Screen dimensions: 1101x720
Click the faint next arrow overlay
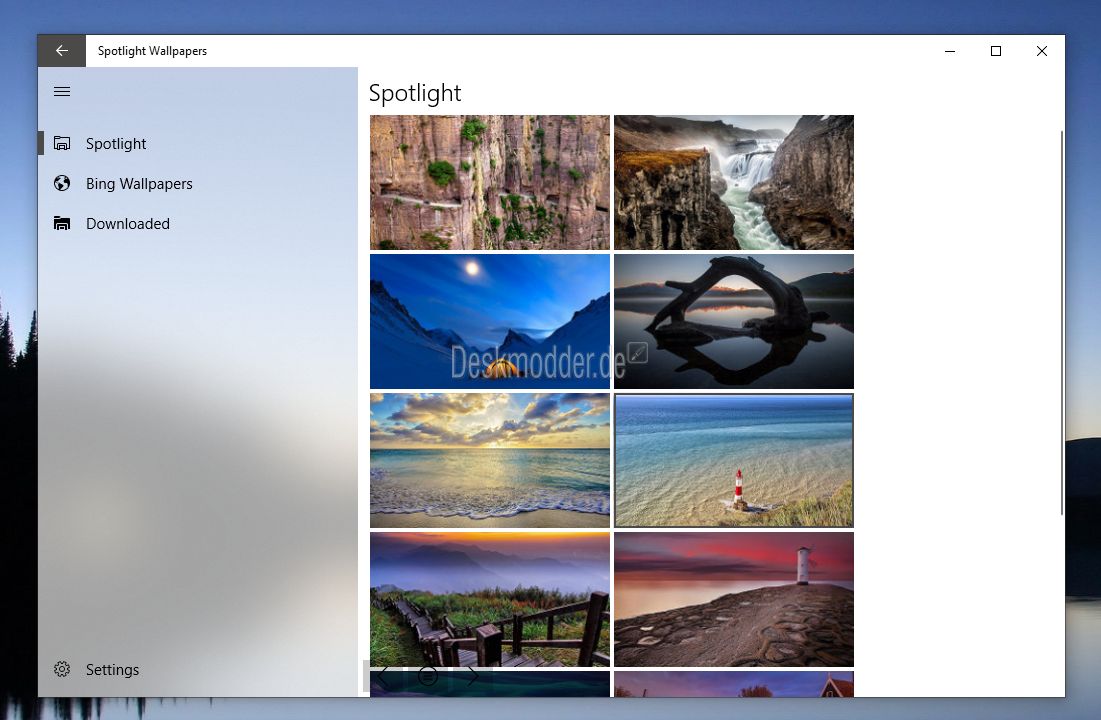pos(473,676)
